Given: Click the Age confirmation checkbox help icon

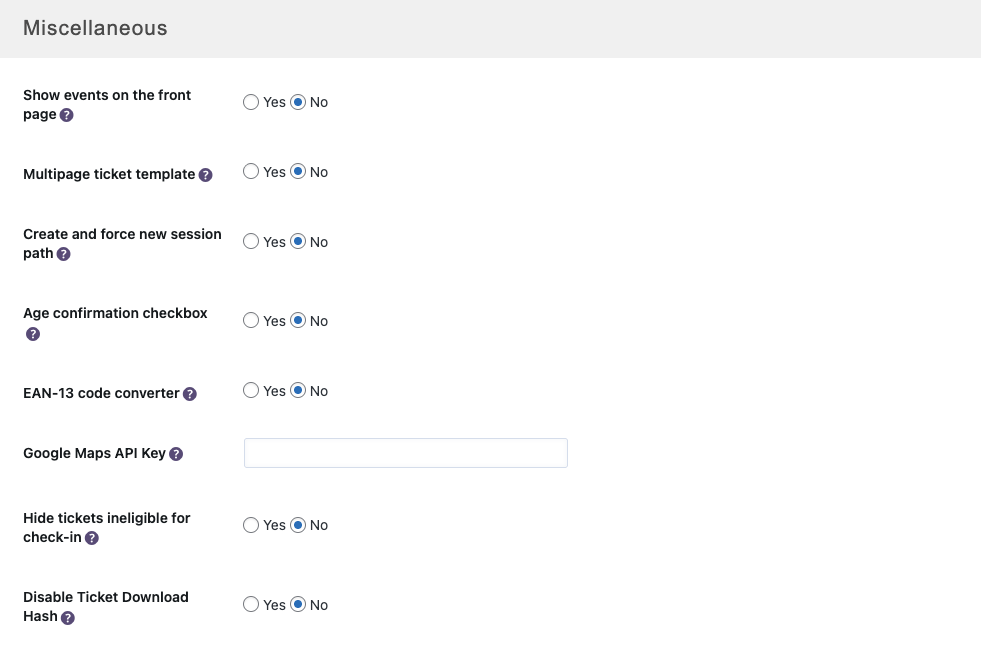Looking at the screenshot, I should pyautogui.click(x=32, y=334).
